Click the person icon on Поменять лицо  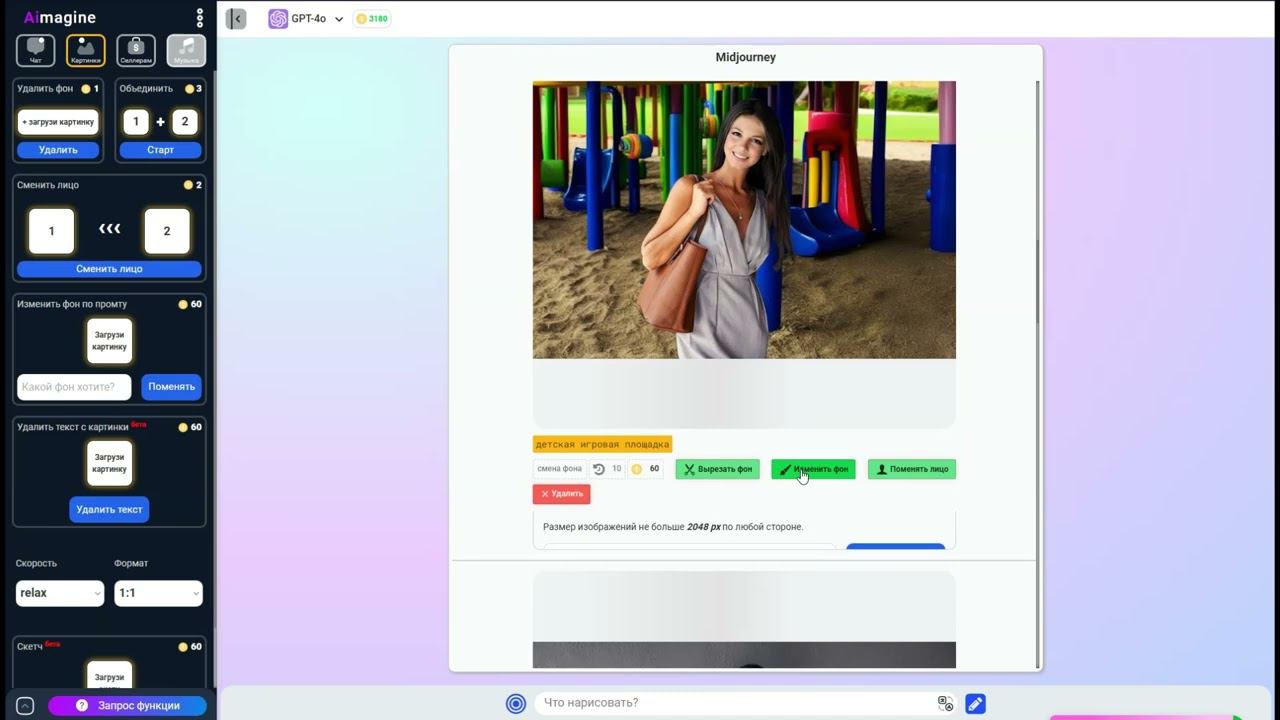(x=882, y=469)
